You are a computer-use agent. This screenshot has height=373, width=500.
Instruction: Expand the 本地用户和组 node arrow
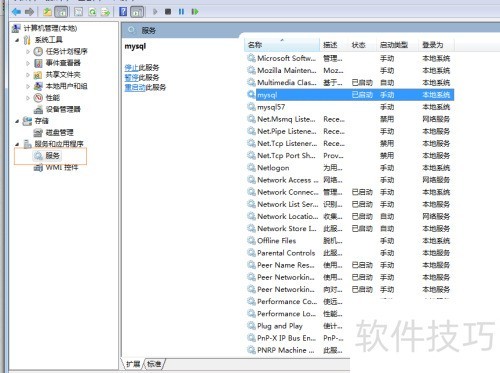(28, 86)
